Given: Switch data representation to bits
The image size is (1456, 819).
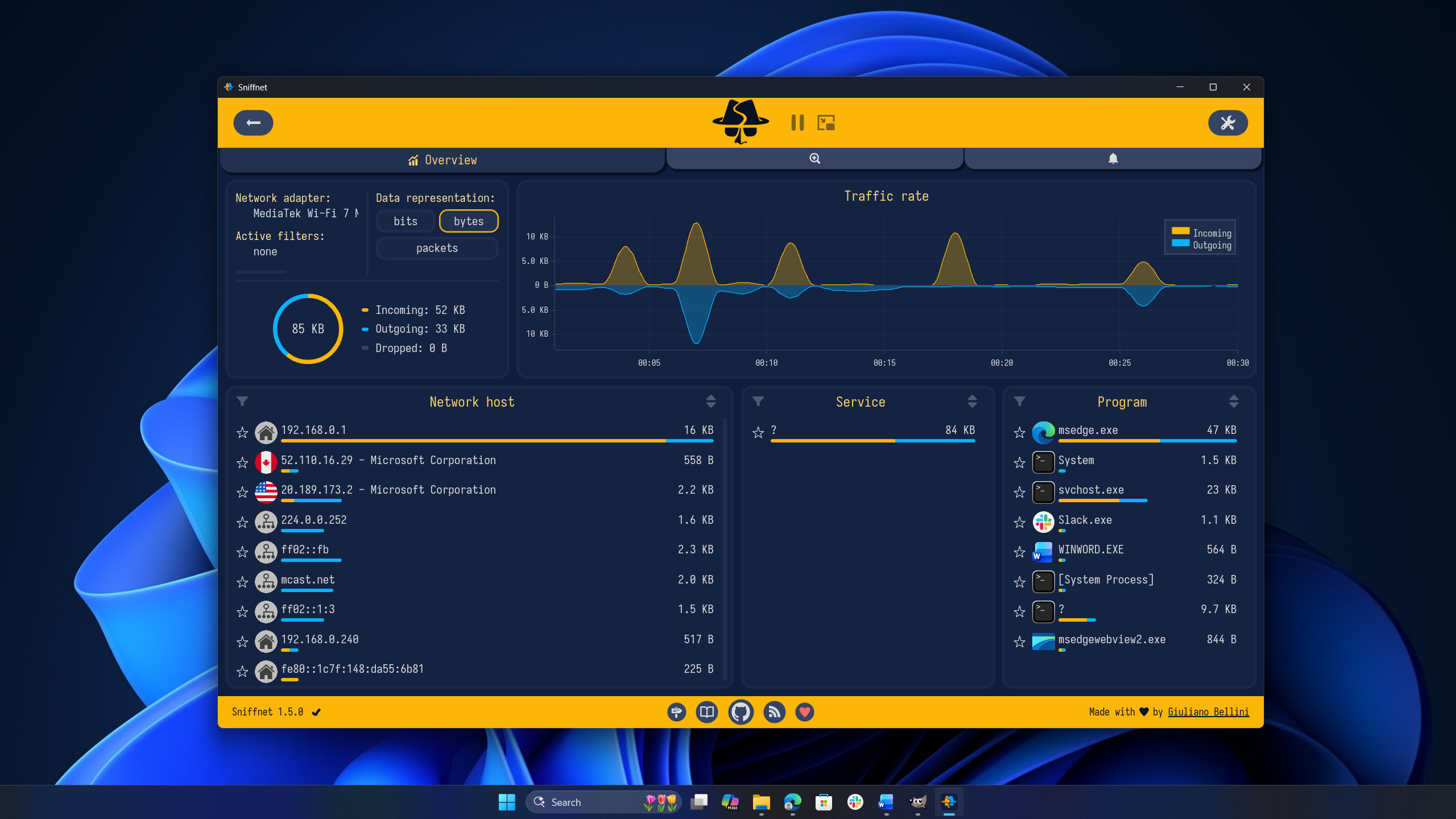Looking at the screenshot, I should click(404, 221).
